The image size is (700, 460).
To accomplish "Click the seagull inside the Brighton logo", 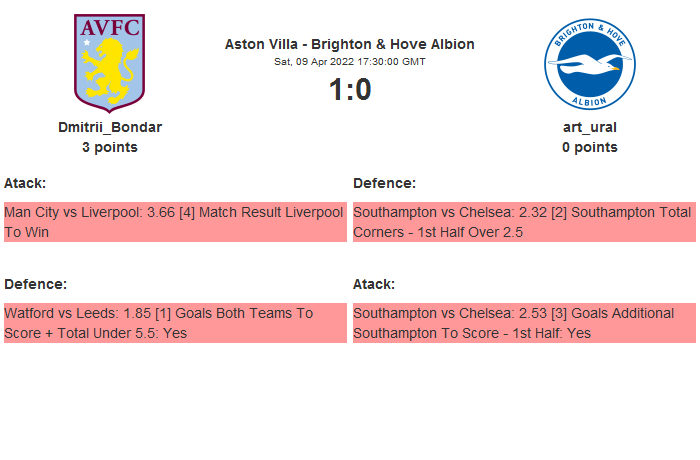I will coord(588,68).
